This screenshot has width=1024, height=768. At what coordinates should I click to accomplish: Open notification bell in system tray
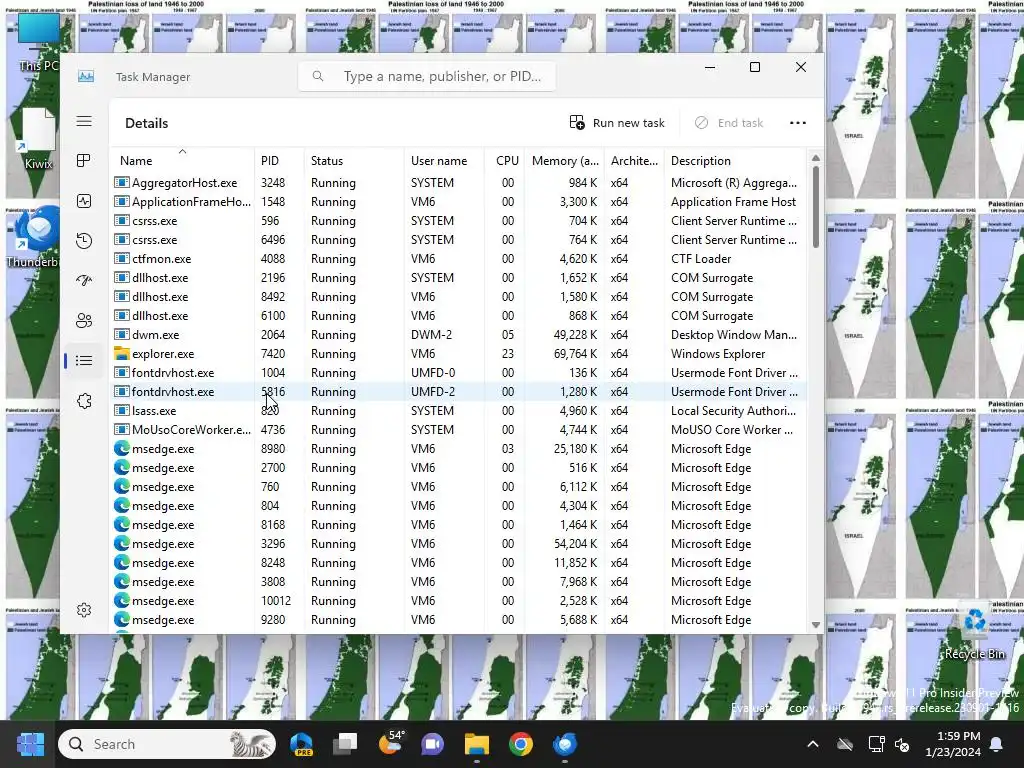pos(997,744)
